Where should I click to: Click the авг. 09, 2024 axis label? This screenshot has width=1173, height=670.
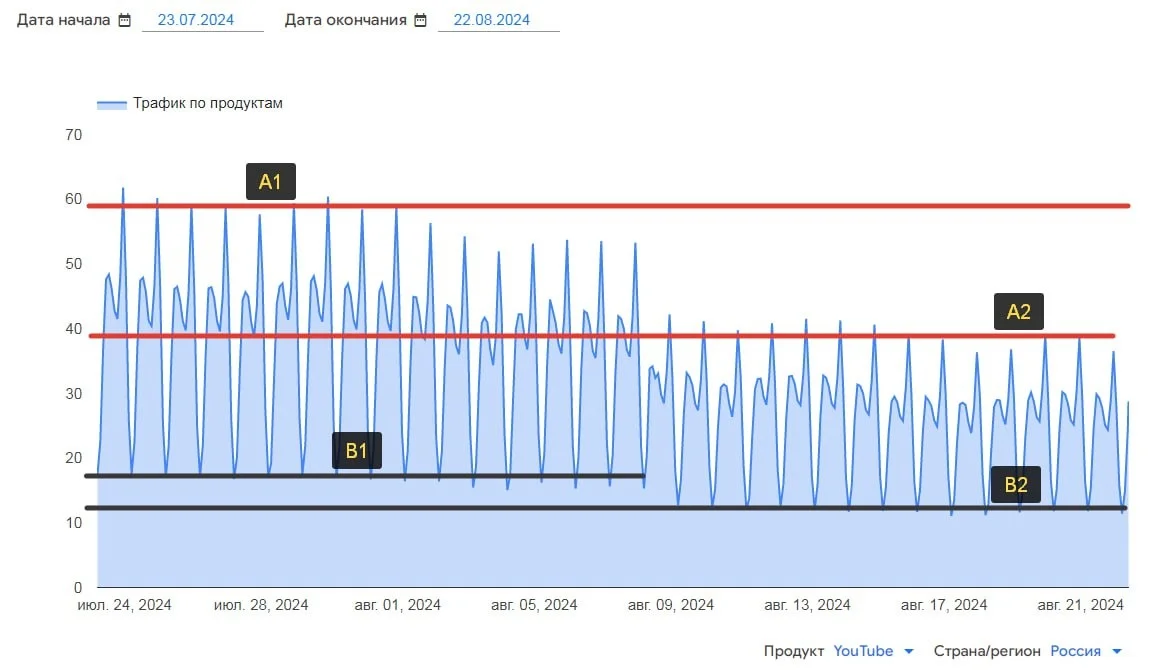(x=671, y=605)
